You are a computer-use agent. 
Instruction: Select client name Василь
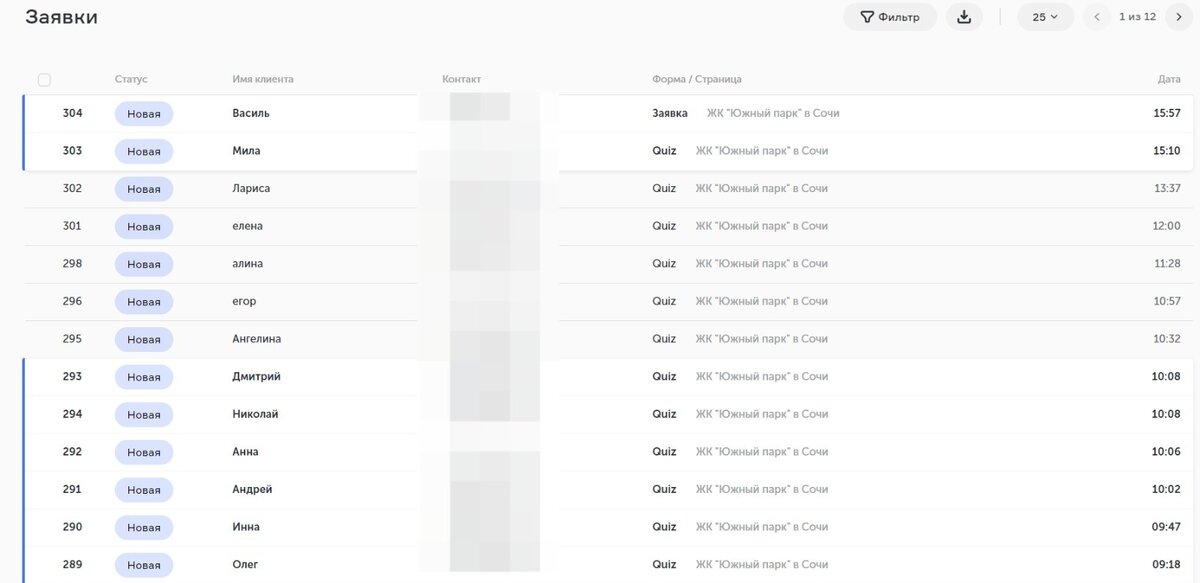click(x=251, y=113)
